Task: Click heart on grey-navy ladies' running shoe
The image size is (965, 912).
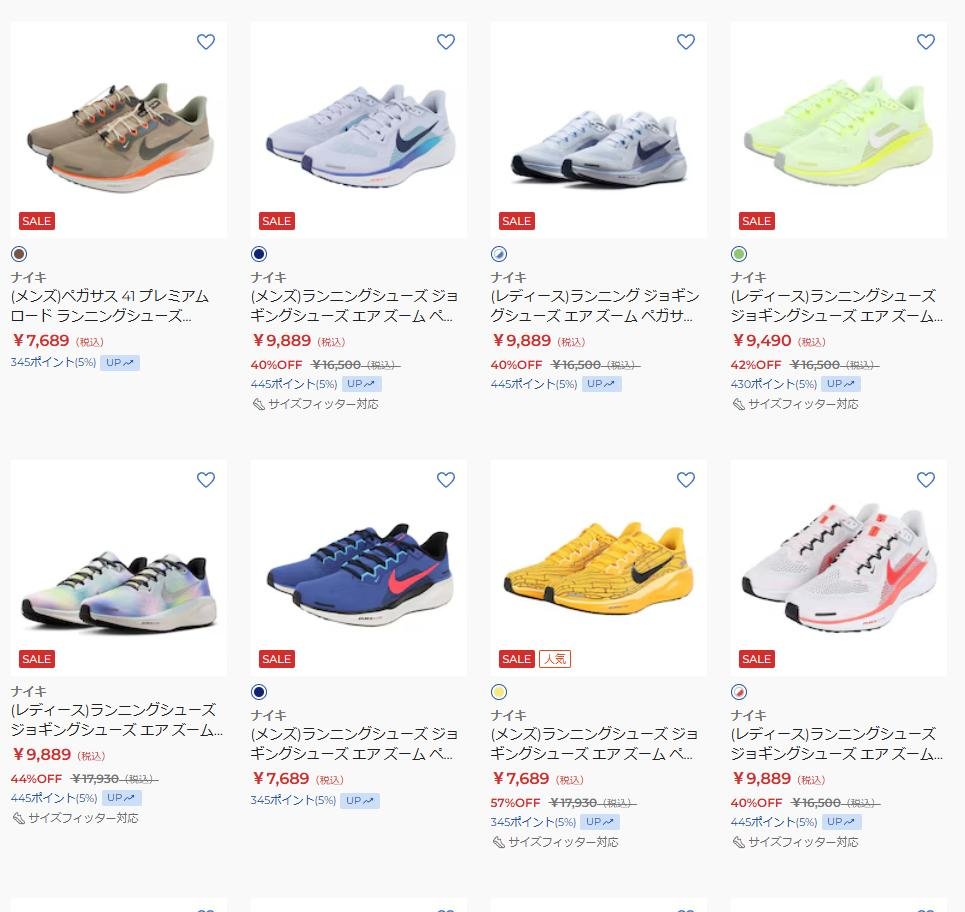Action: tap(686, 42)
